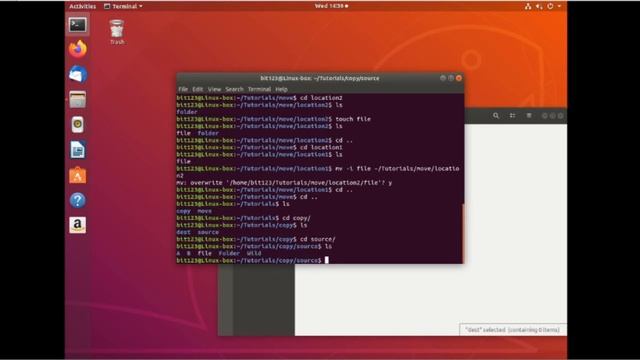The height and width of the screenshot is (360, 640).
Task: Open the Terminal launcher in the dock
Action: 78,25
